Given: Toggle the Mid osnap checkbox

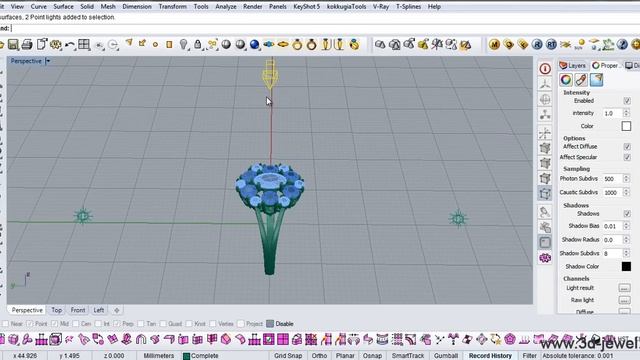Looking at the screenshot, I should (54, 324).
